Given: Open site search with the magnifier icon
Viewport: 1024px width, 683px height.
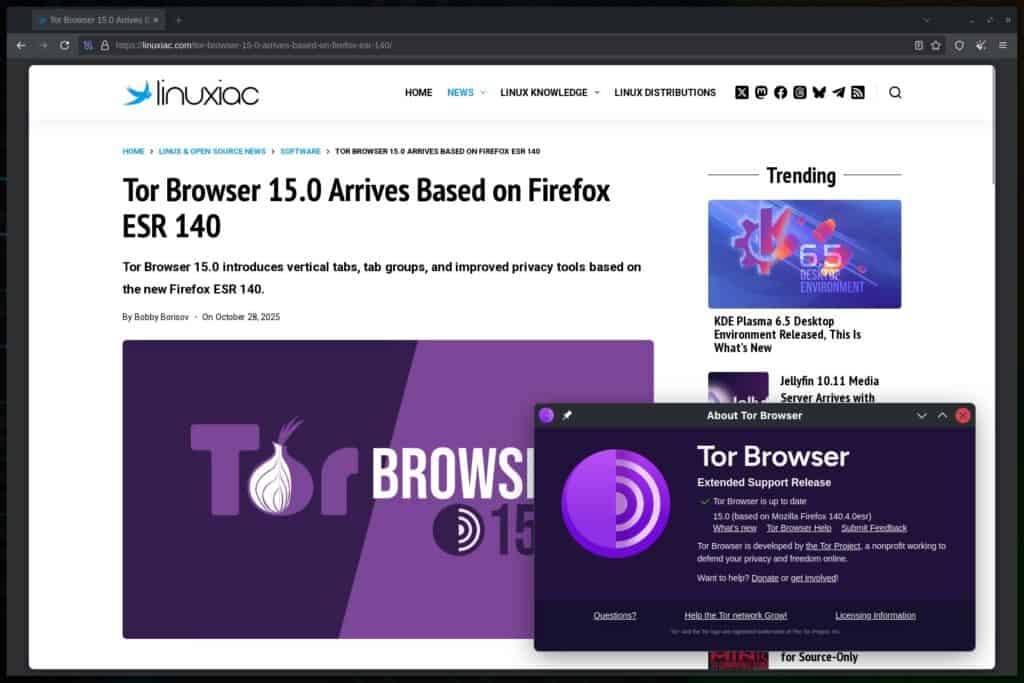Looking at the screenshot, I should (x=895, y=92).
